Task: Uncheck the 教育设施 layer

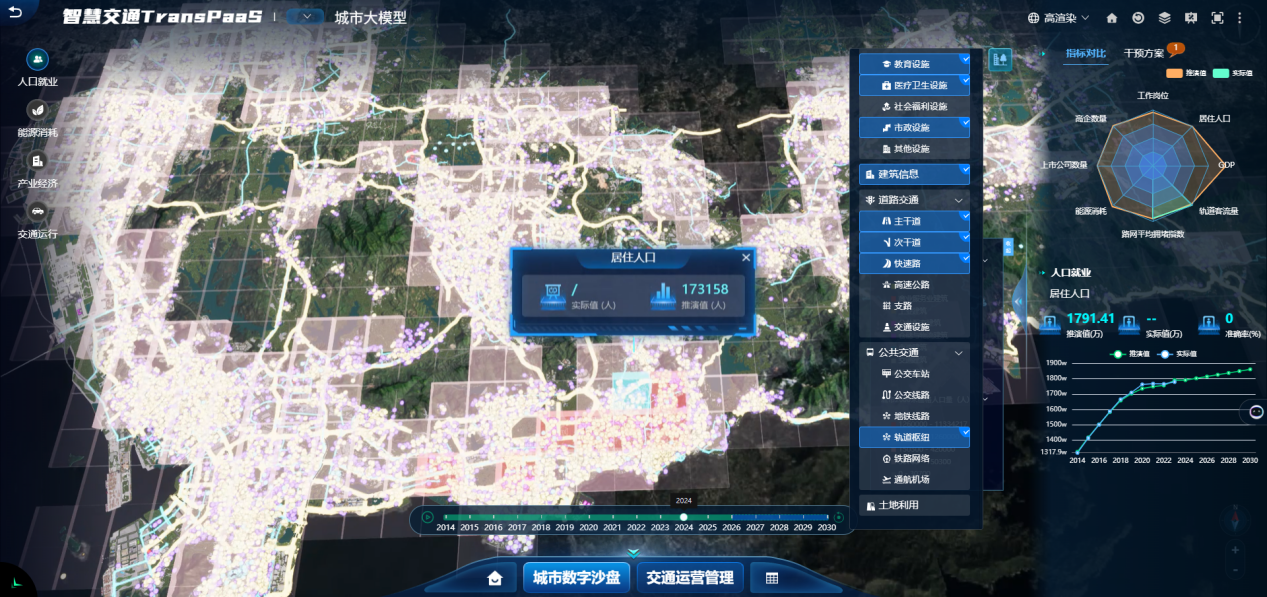Action: pyautogui.click(x=964, y=60)
